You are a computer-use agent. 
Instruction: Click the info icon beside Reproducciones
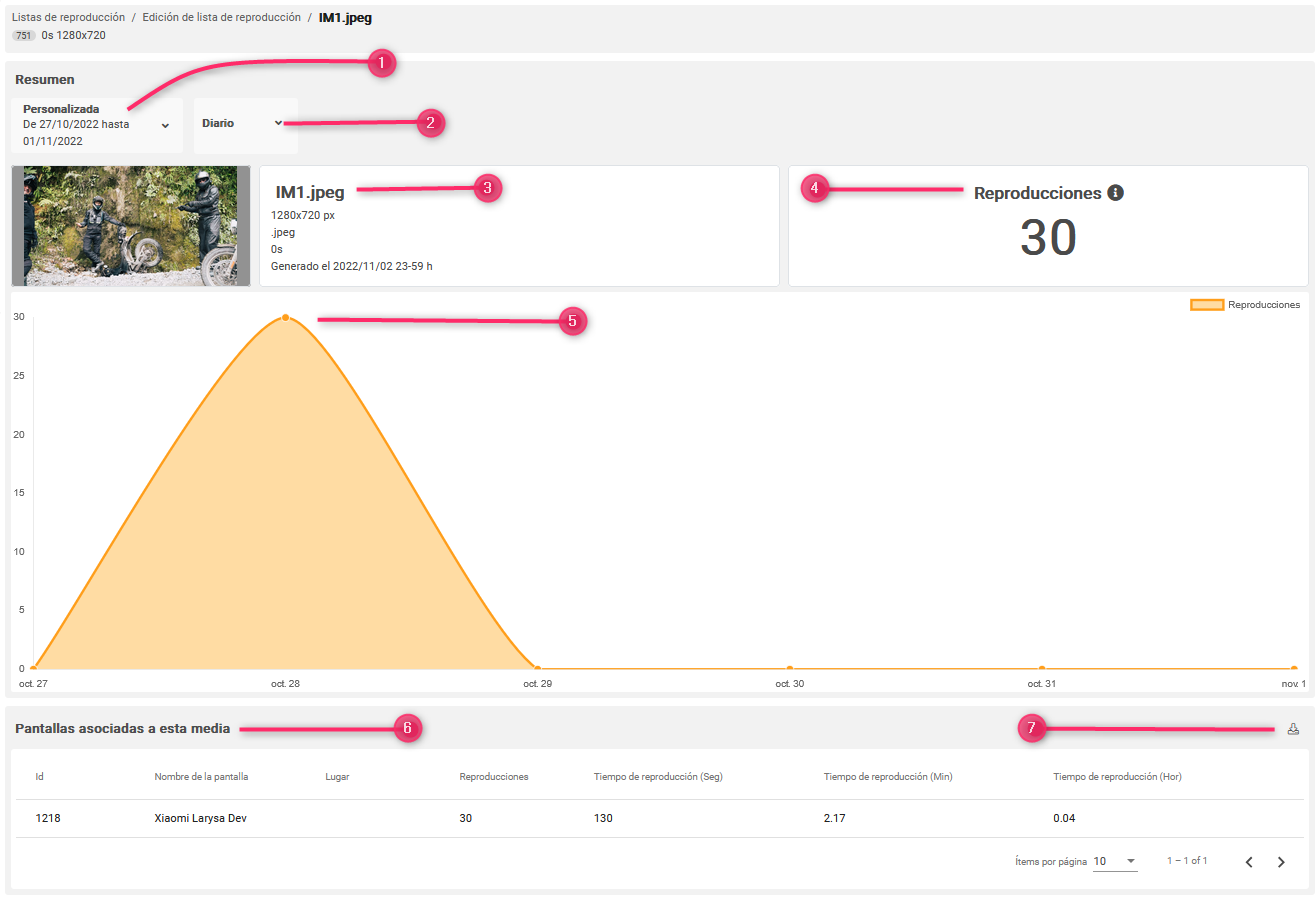[x=1116, y=193]
